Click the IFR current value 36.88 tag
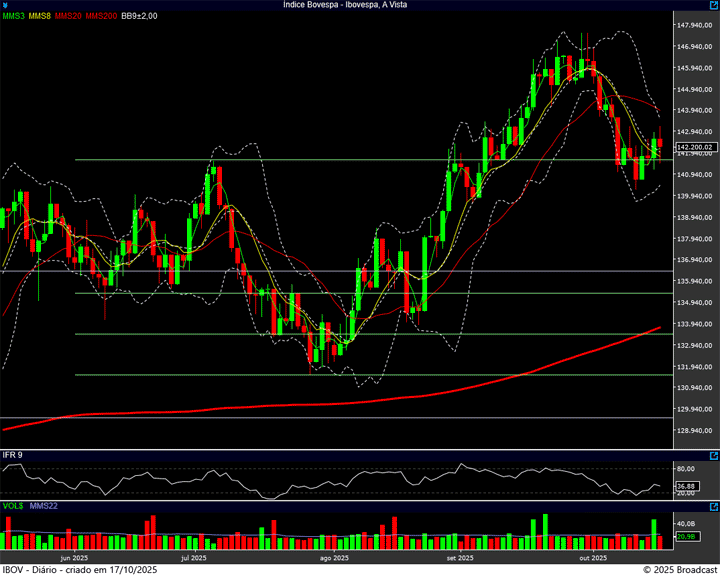Screen dimensions: 720x575 click(x=685, y=487)
